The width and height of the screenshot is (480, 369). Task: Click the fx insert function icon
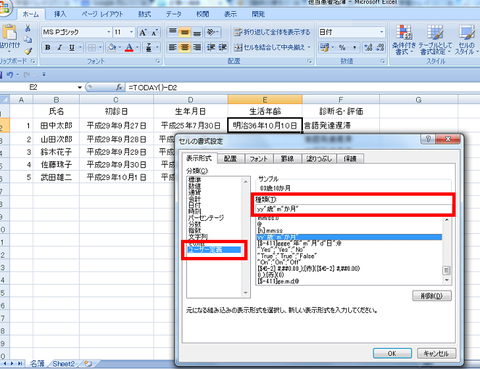[x=119, y=87]
